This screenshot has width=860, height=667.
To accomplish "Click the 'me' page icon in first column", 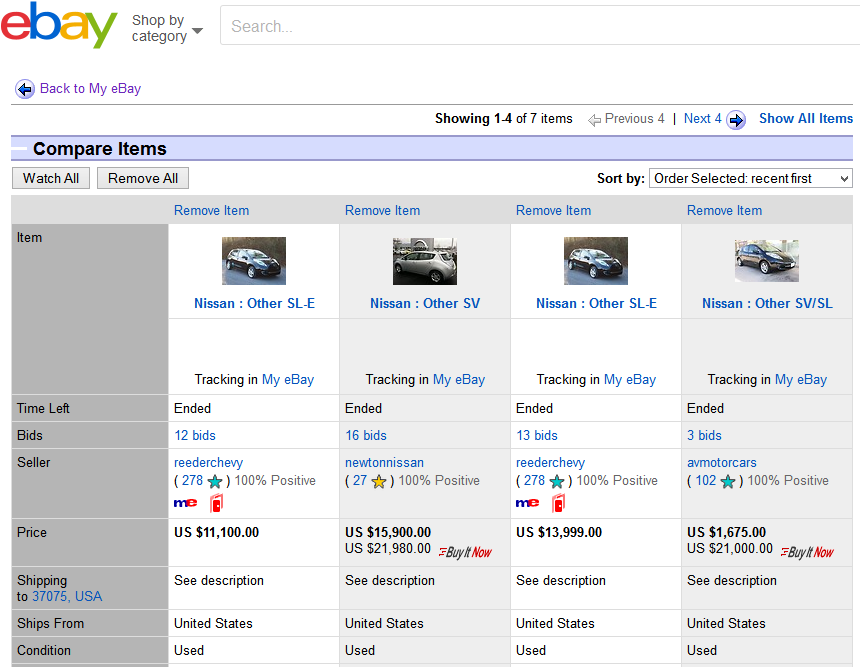I will pyautogui.click(x=186, y=503).
